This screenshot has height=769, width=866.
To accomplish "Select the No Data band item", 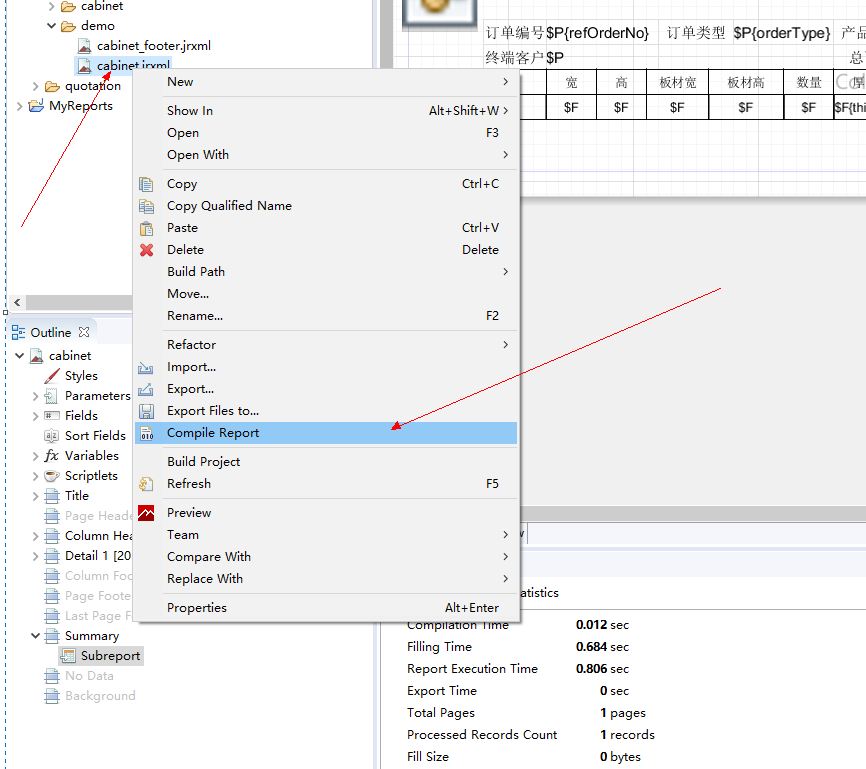I will click(x=89, y=676).
